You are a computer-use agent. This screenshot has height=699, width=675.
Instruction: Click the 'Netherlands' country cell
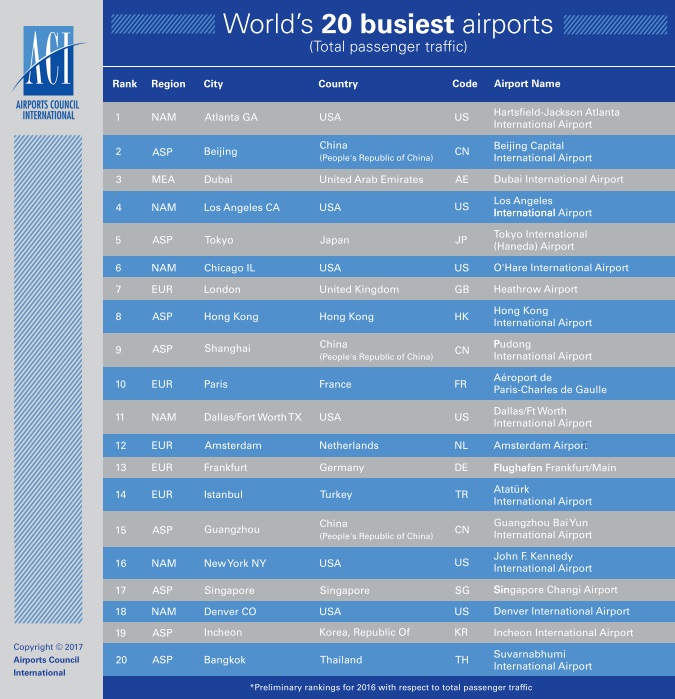[x=349, y=445]
